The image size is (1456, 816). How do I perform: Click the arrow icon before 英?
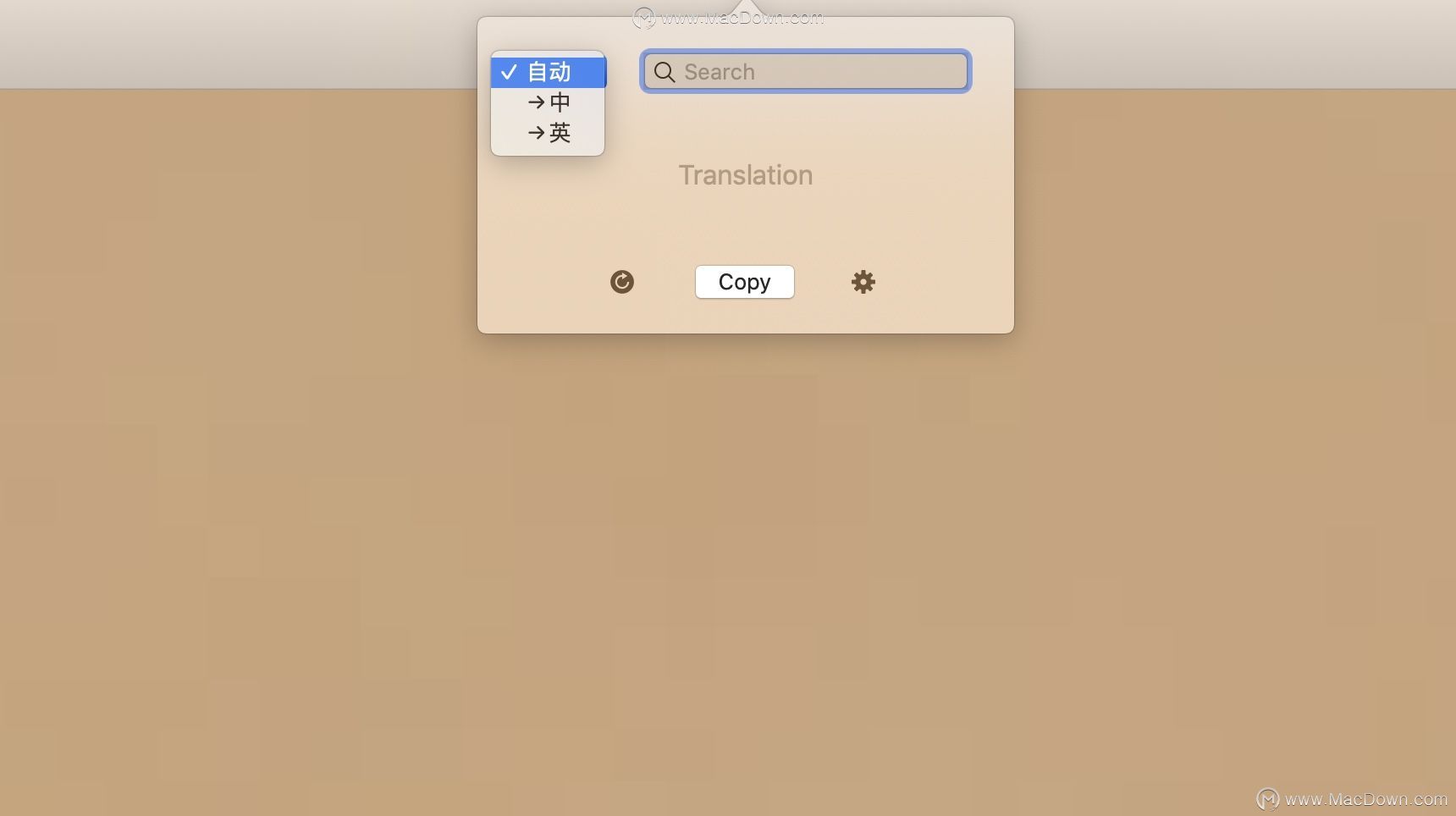click(536, 133)
